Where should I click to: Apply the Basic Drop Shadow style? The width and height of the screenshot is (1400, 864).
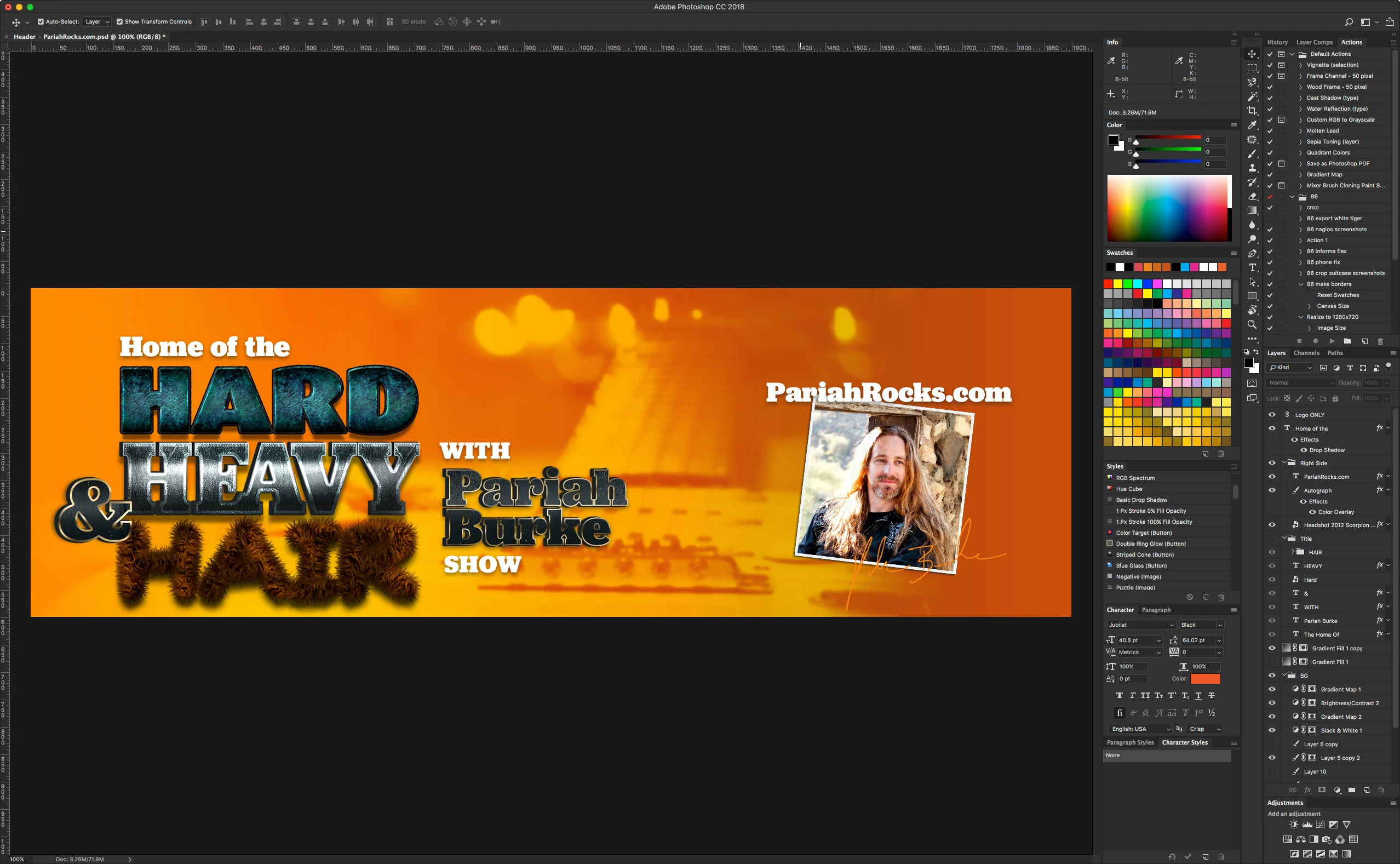(1141, 500)
